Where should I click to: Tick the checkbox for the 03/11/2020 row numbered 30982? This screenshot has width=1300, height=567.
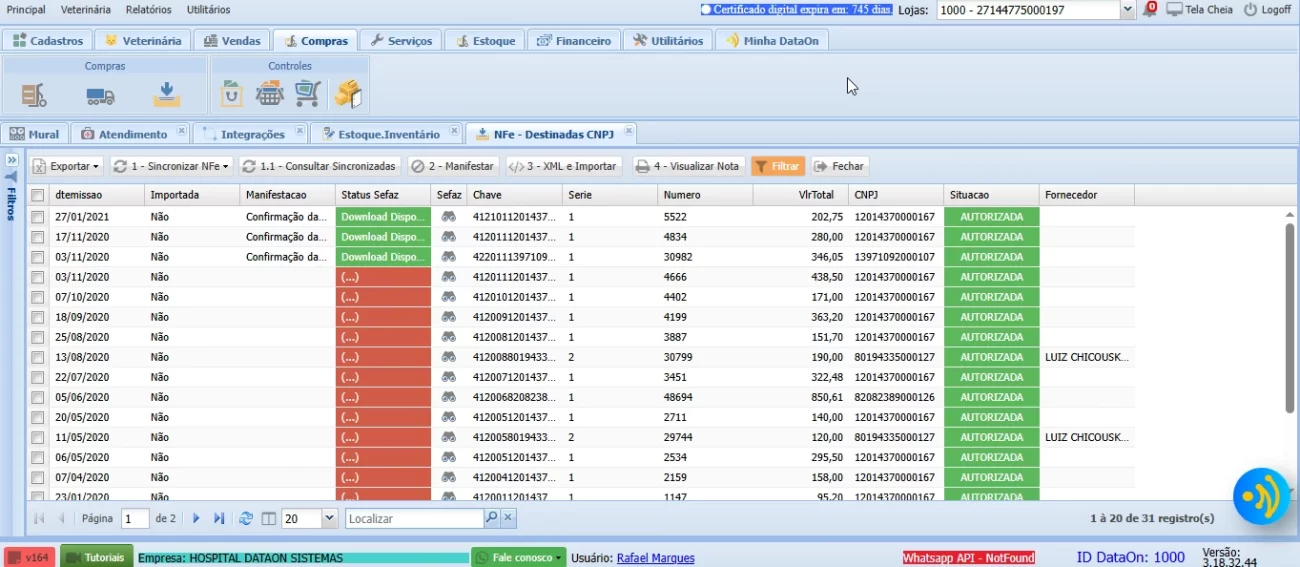pyautogui.click(x=37, y=257)
